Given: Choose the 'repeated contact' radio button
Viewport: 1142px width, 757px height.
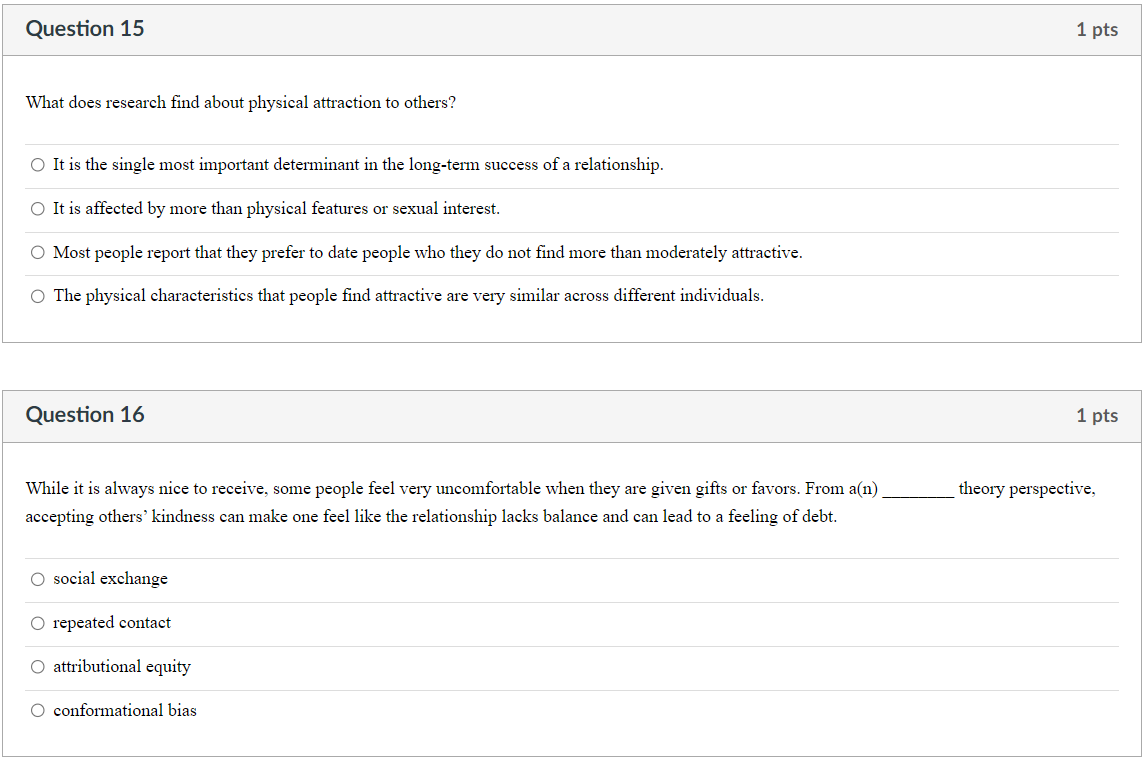Looking at the screenshot, I should click(38, 623).
